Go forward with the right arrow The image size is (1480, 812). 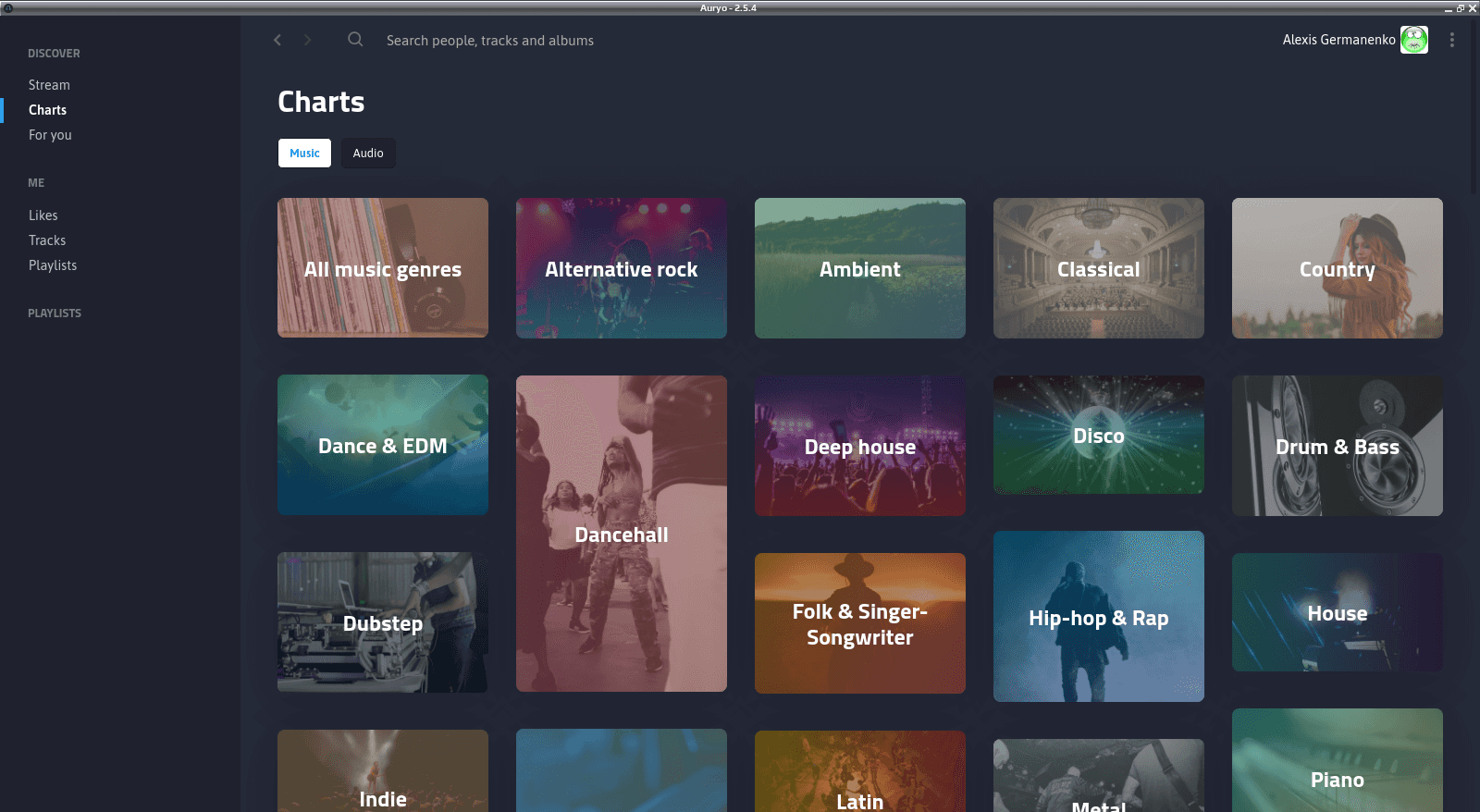point(307,40)
